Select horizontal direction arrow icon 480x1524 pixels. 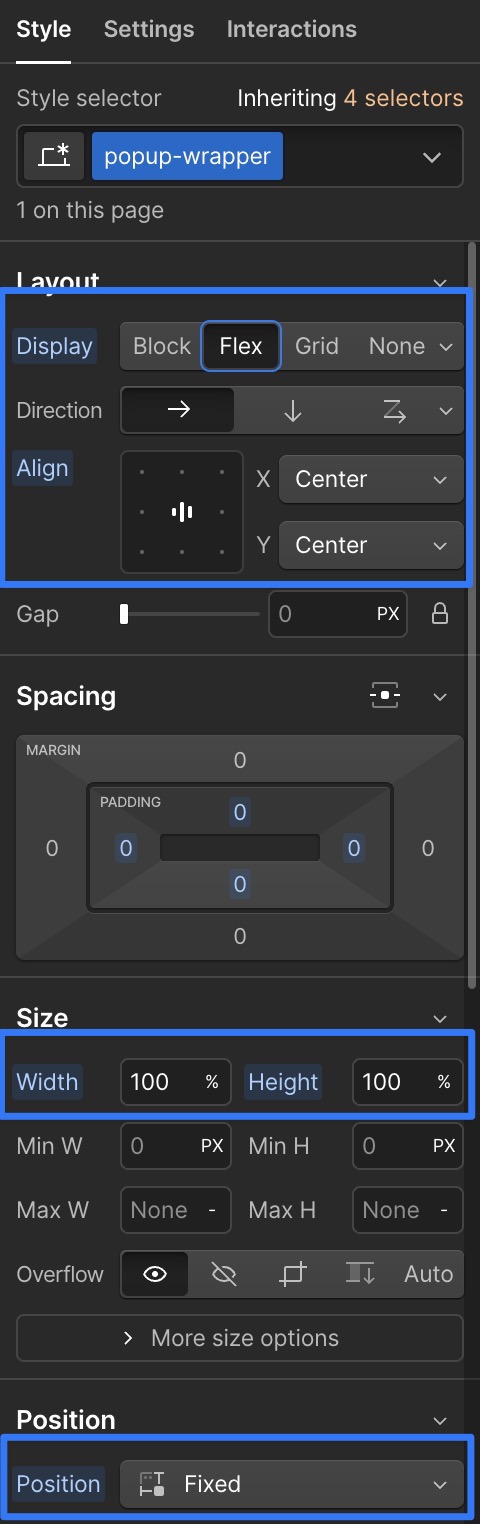click(x=178, y=410)
